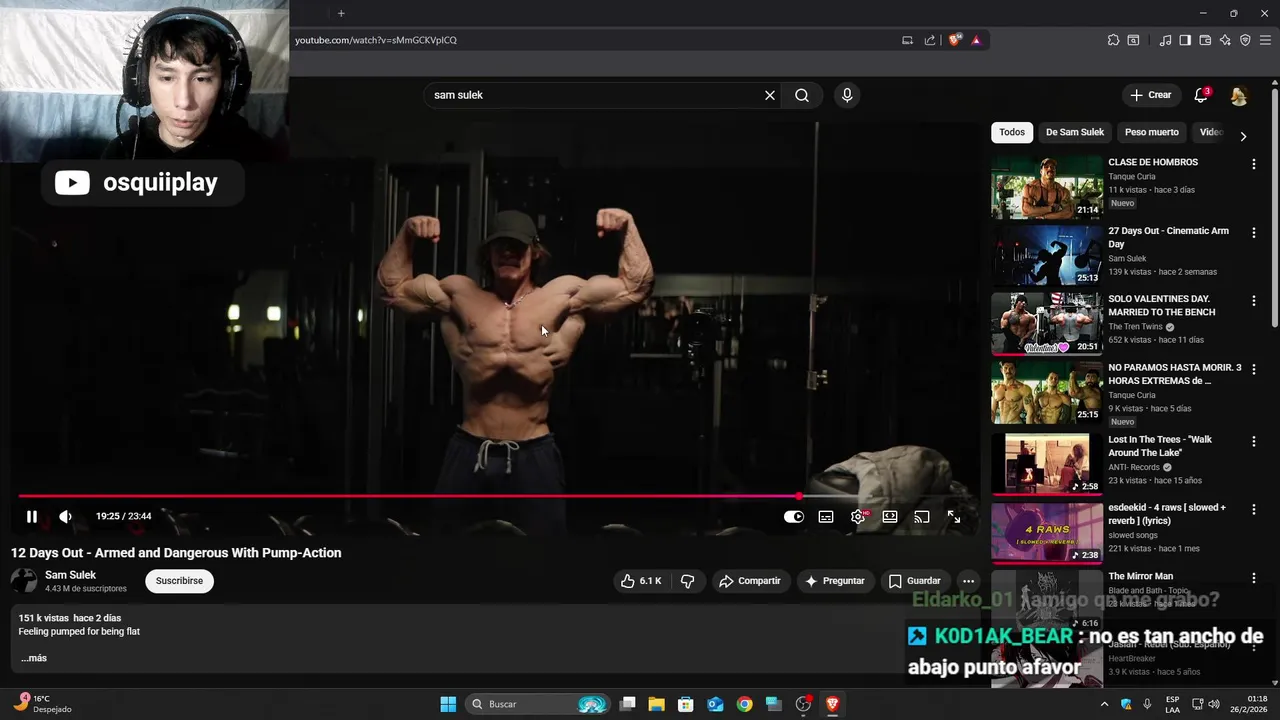Save video with Guardar button

tap(915, 581)
